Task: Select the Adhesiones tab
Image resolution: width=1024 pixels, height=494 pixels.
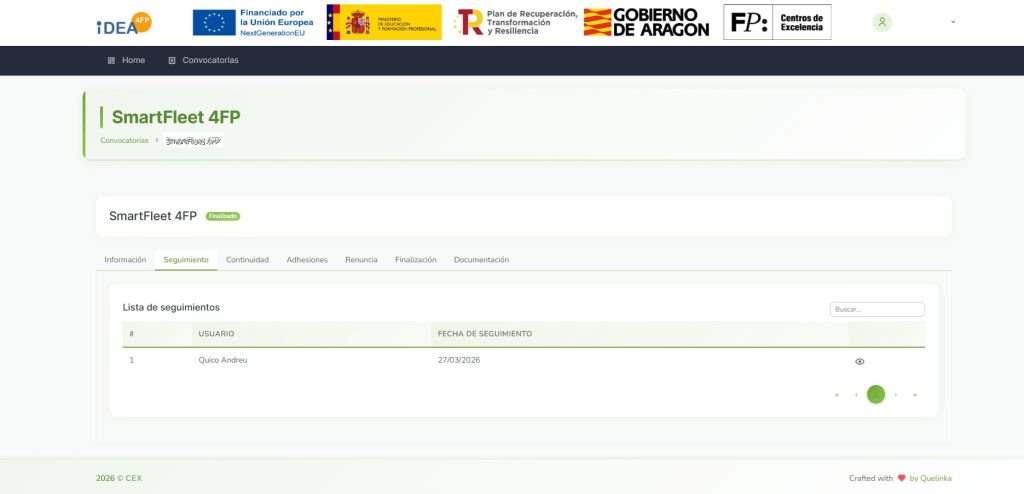Action: [307, 260]
